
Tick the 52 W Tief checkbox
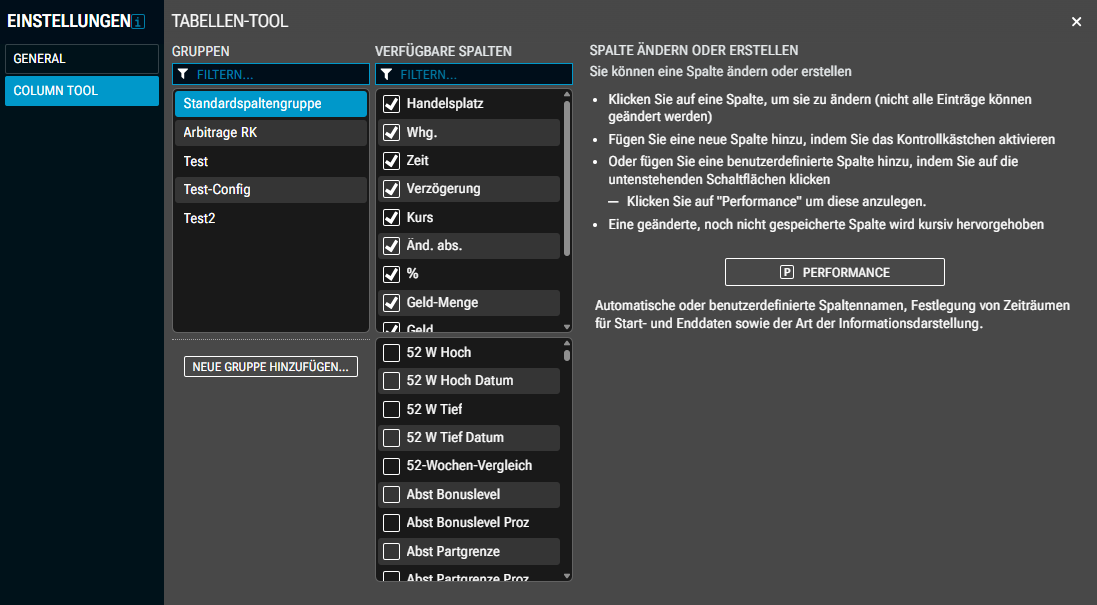click(x=392, y=409)
